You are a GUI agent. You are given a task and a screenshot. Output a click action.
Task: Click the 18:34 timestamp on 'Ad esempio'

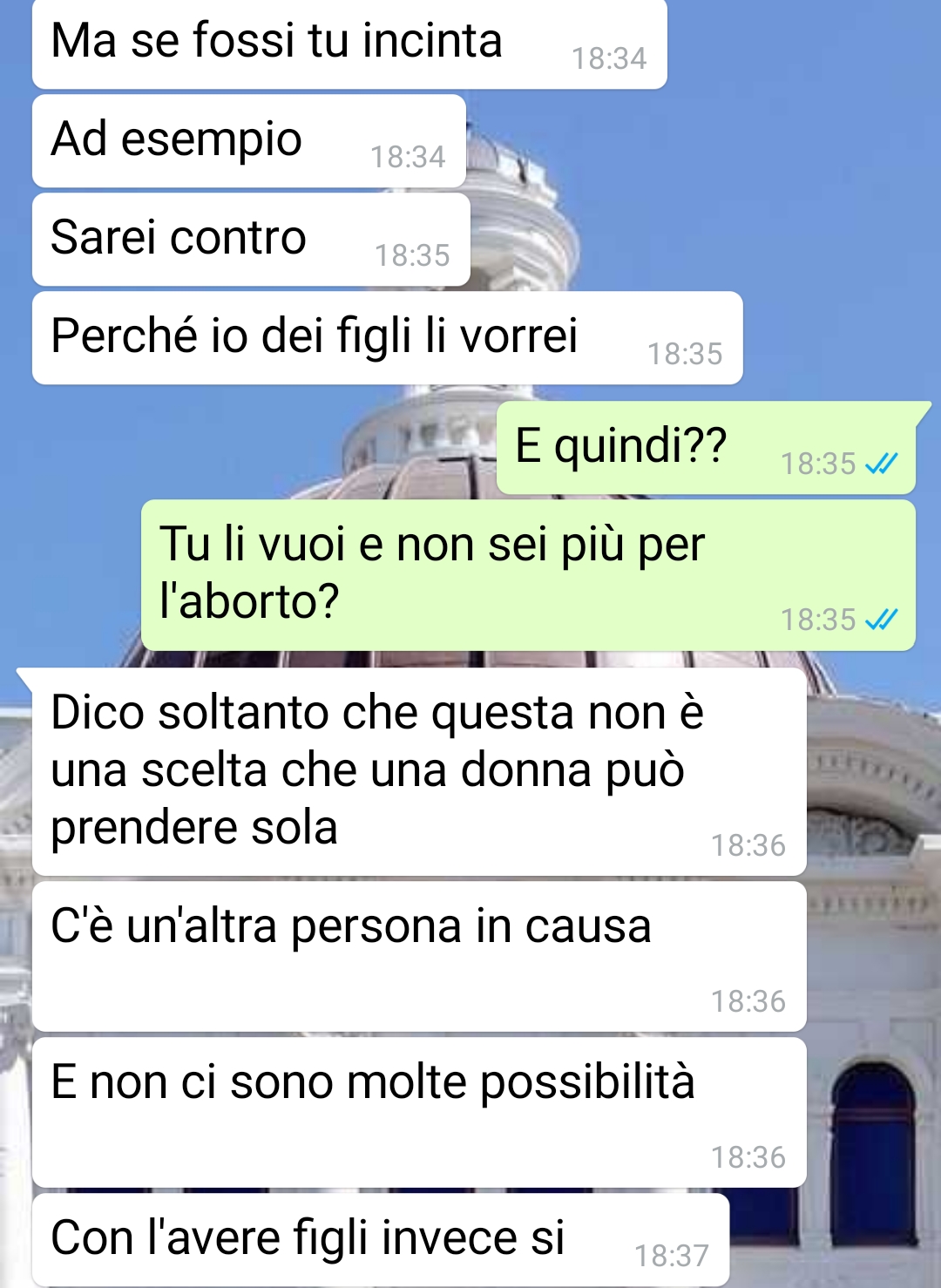click(408, 157)
